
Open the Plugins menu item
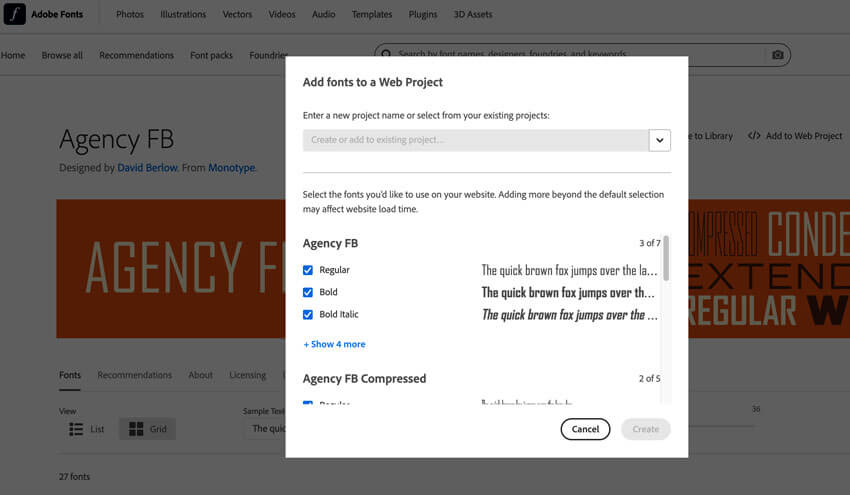click(x=423, y=14)
